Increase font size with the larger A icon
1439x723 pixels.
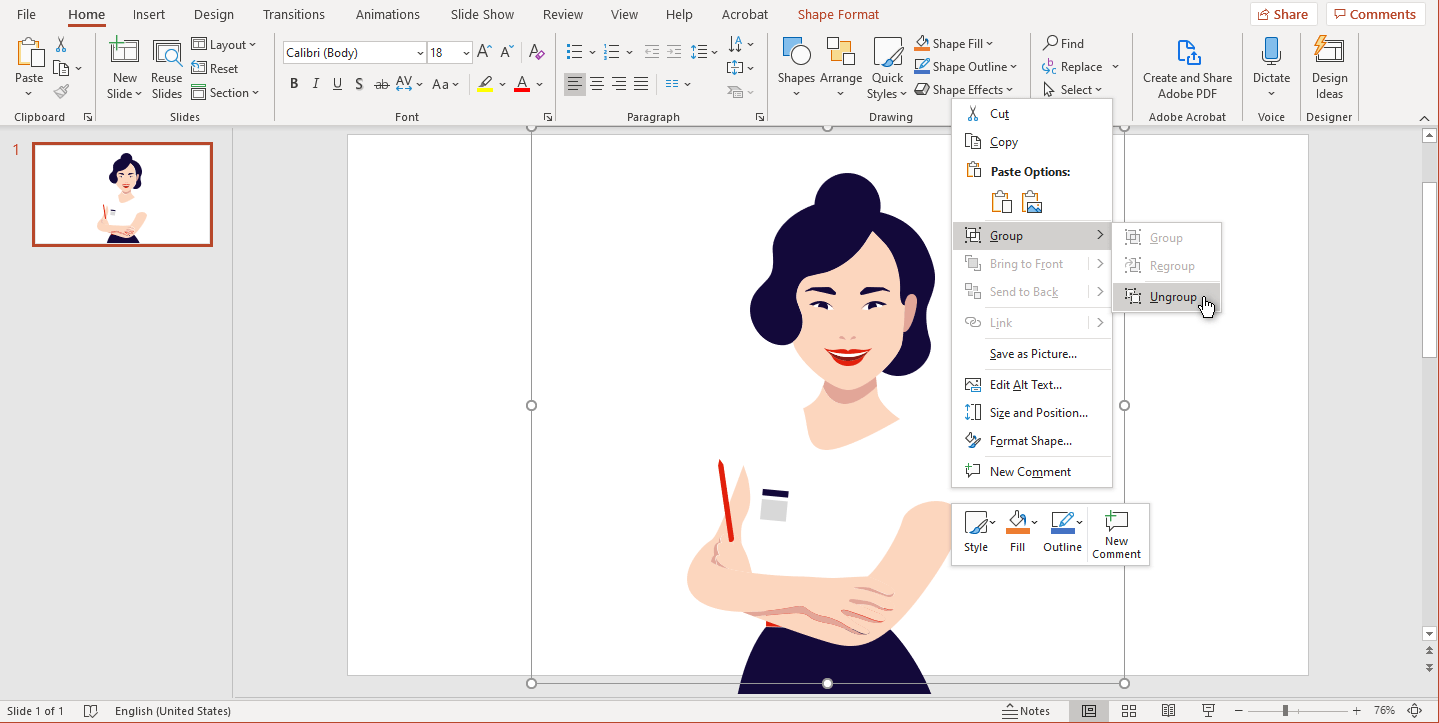485,52
